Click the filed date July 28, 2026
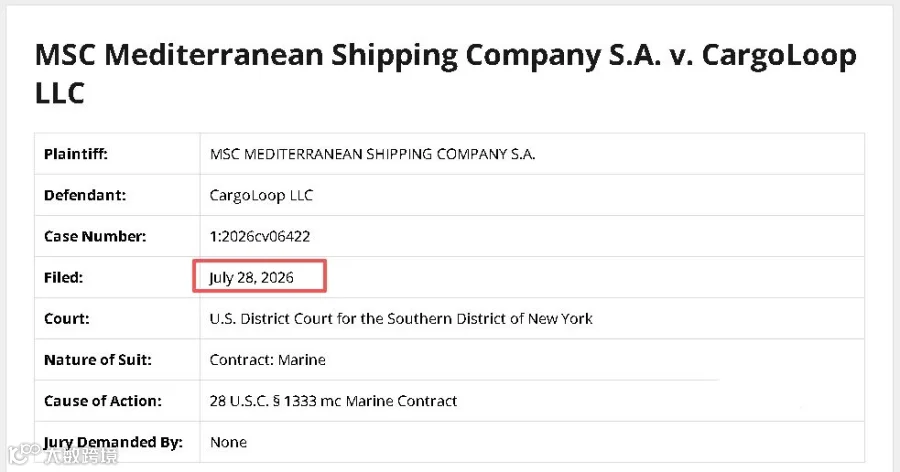 click(251, 278)
